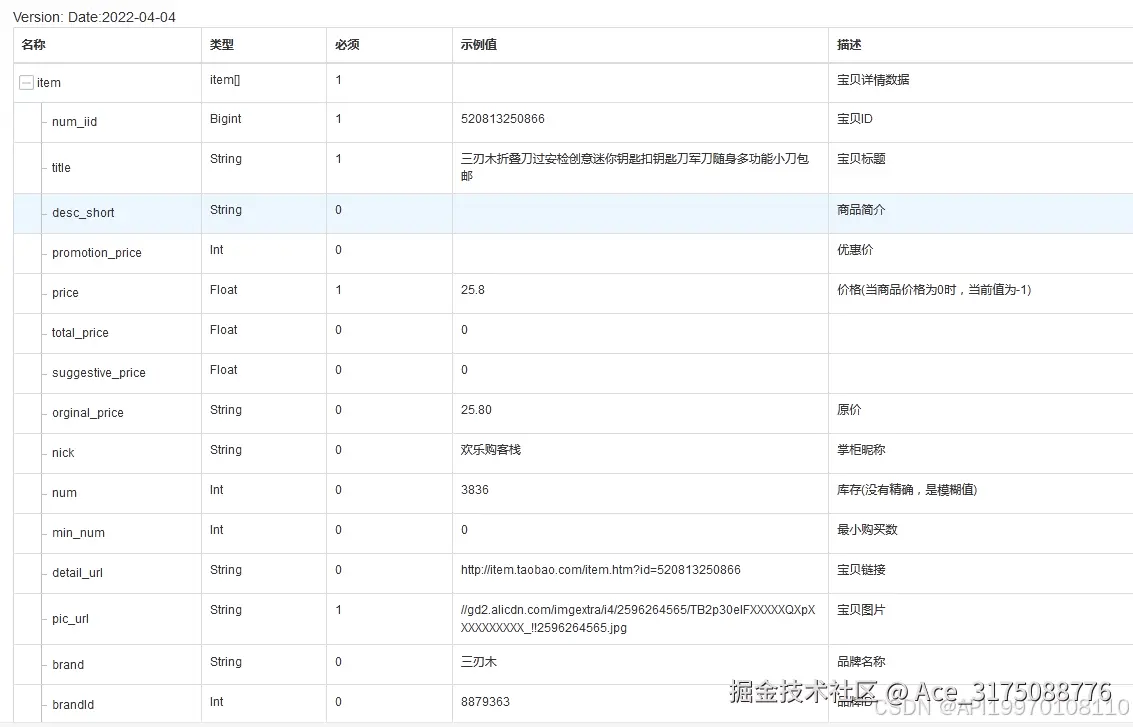Select the pic_url field name

point(70,619)
